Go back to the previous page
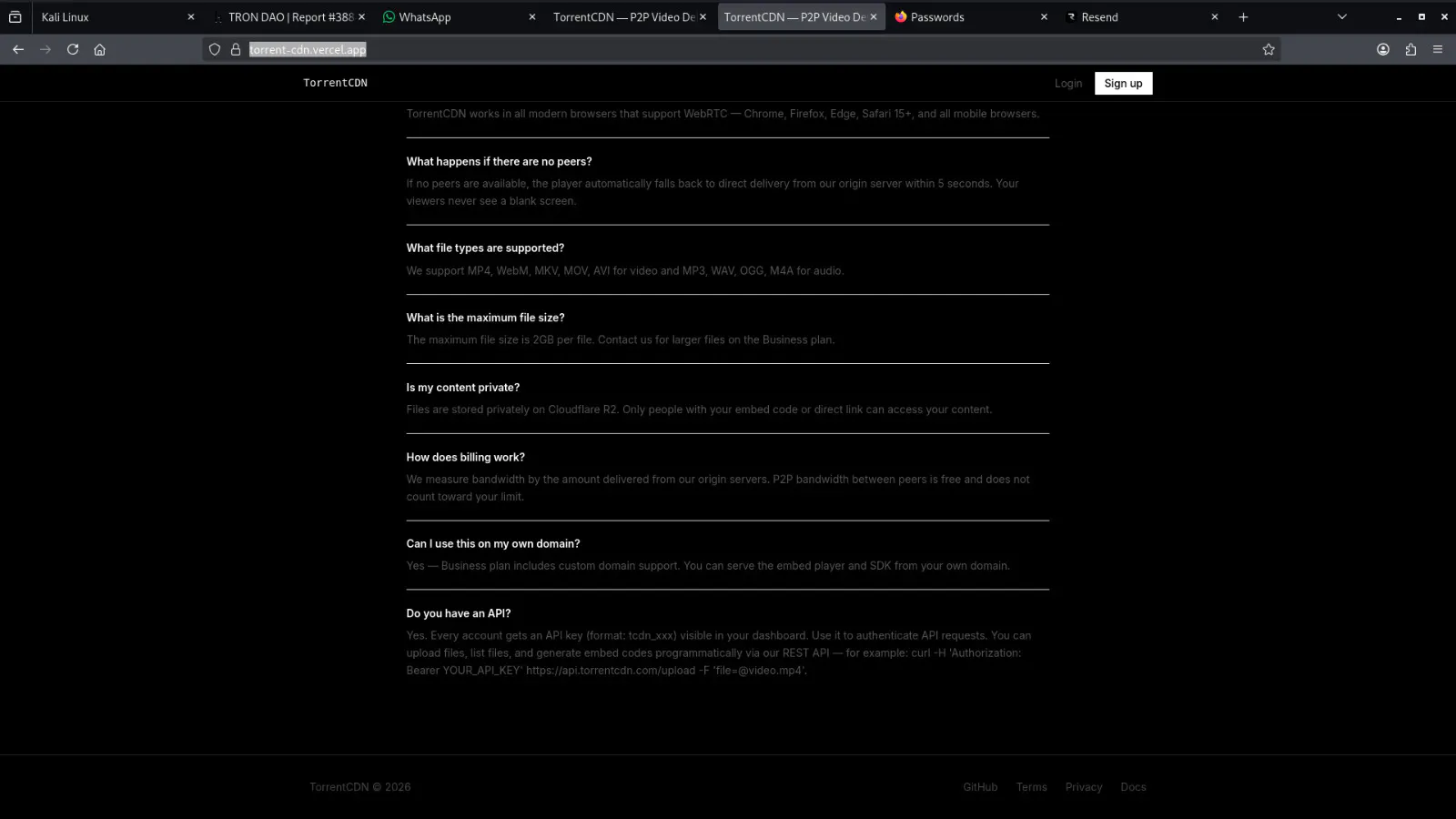 18,49
